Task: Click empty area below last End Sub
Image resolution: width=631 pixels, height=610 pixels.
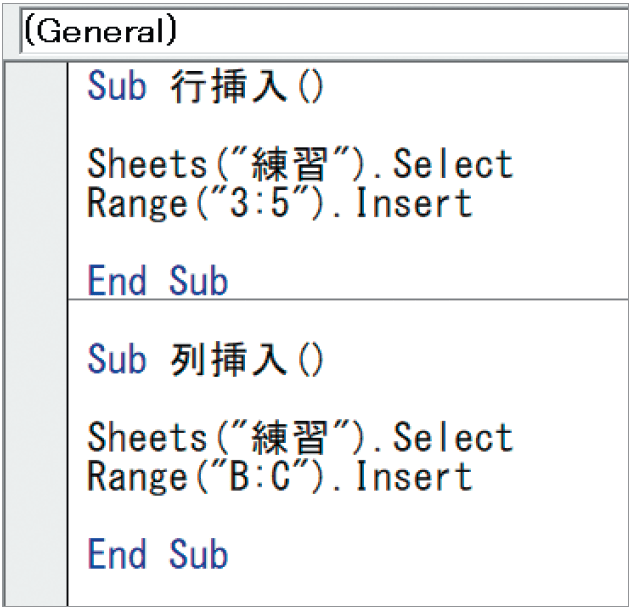Action: (348, 589)
